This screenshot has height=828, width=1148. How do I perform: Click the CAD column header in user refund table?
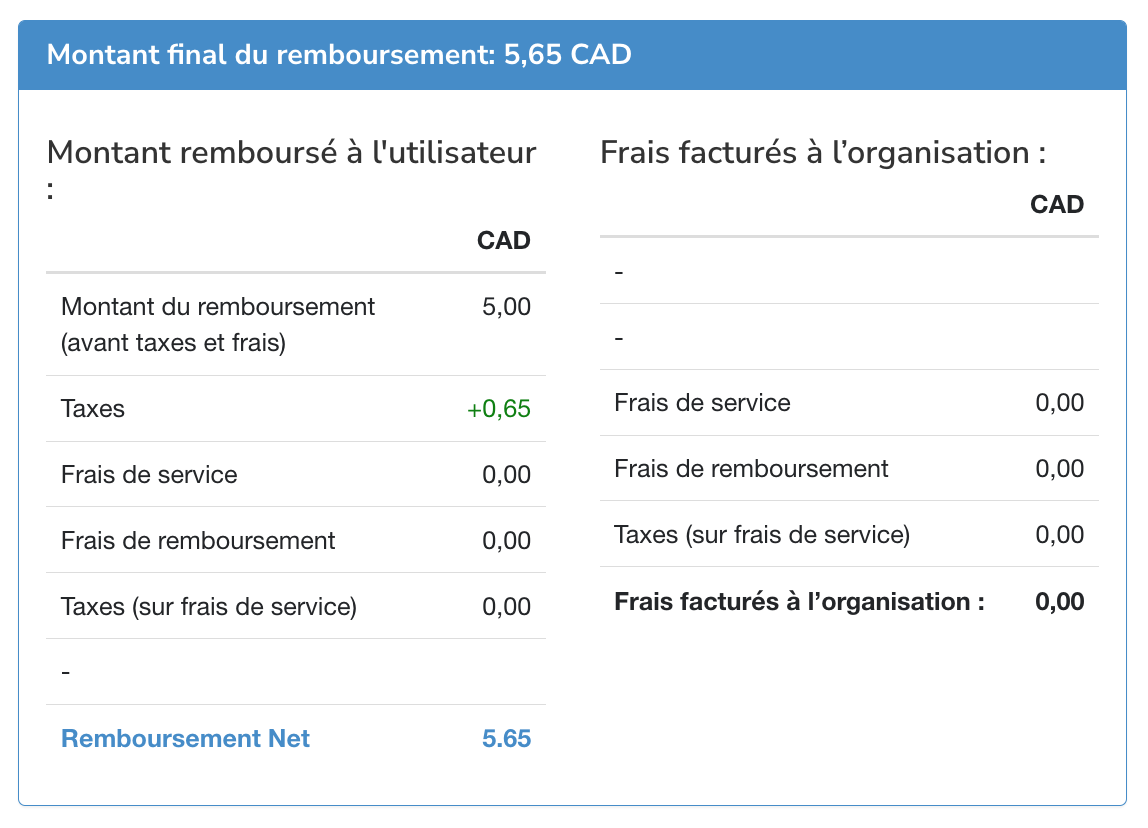point(503,241)
